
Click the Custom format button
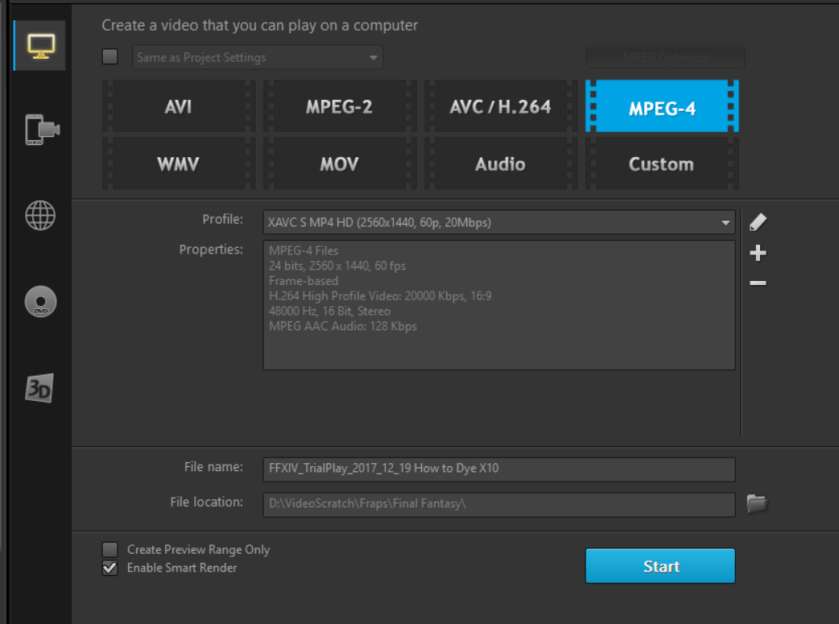(x=661, y=164)
